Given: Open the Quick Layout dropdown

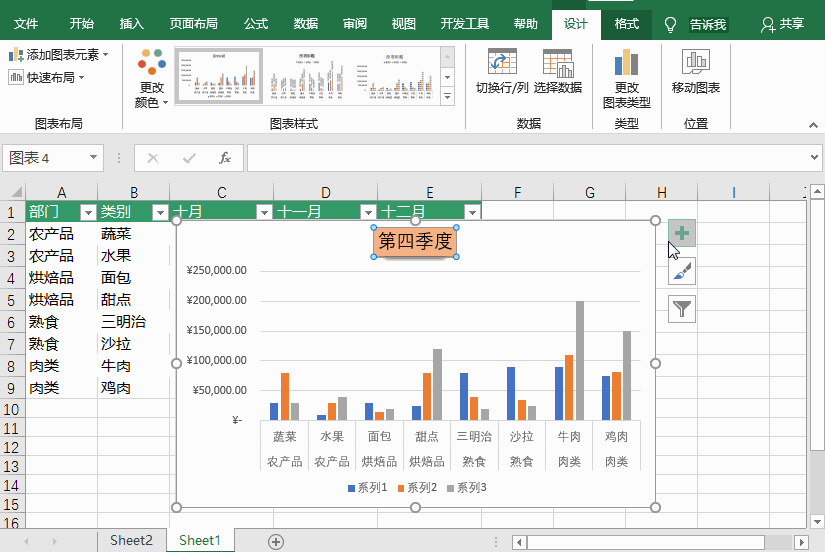Looking at the screenshot, I should [46, 78].
